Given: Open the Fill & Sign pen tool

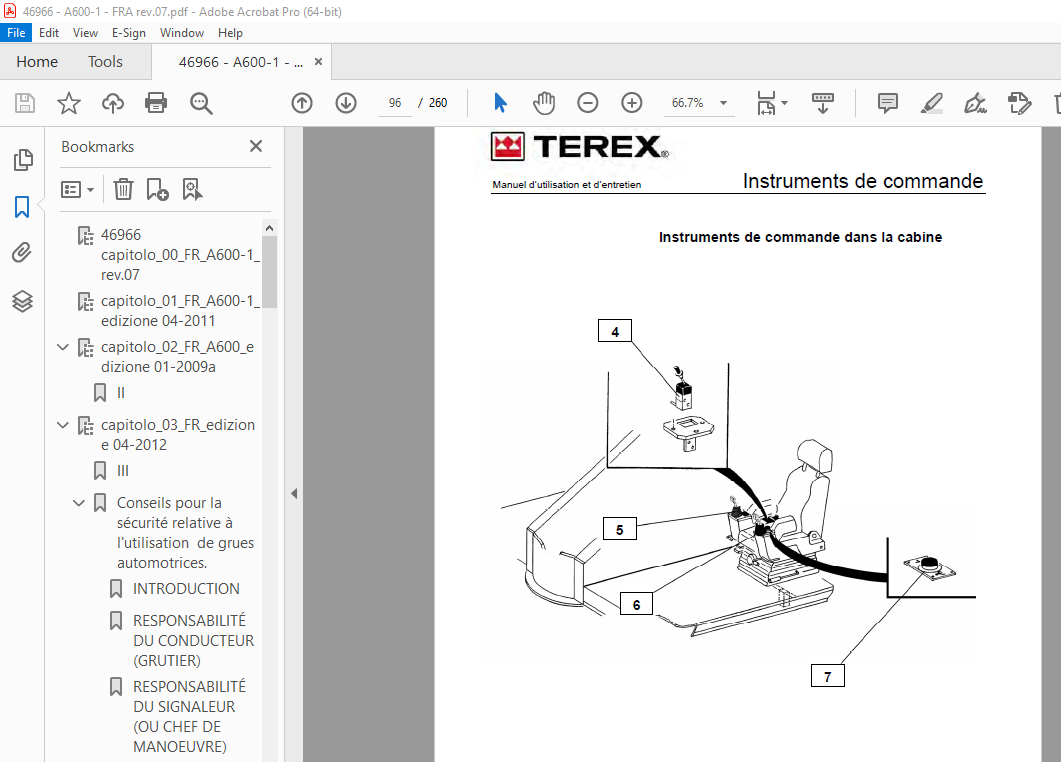Looking at the screenshot, I should click(x=975, y=103).
